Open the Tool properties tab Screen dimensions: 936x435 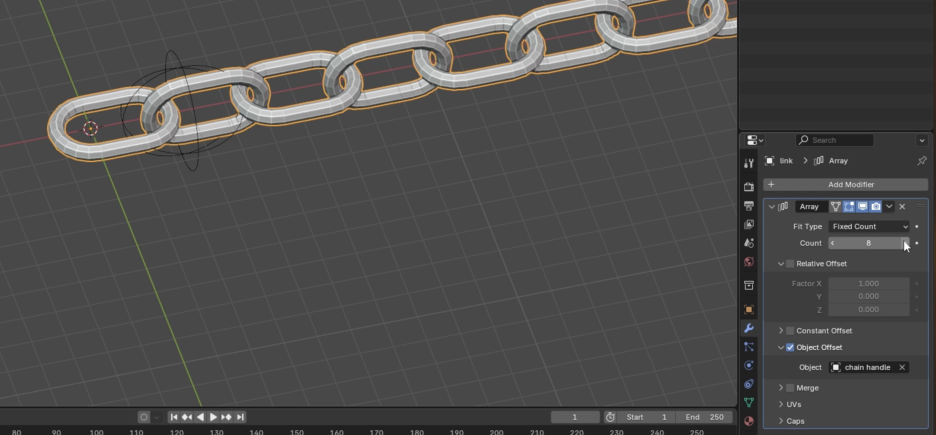tap(749, 163)
